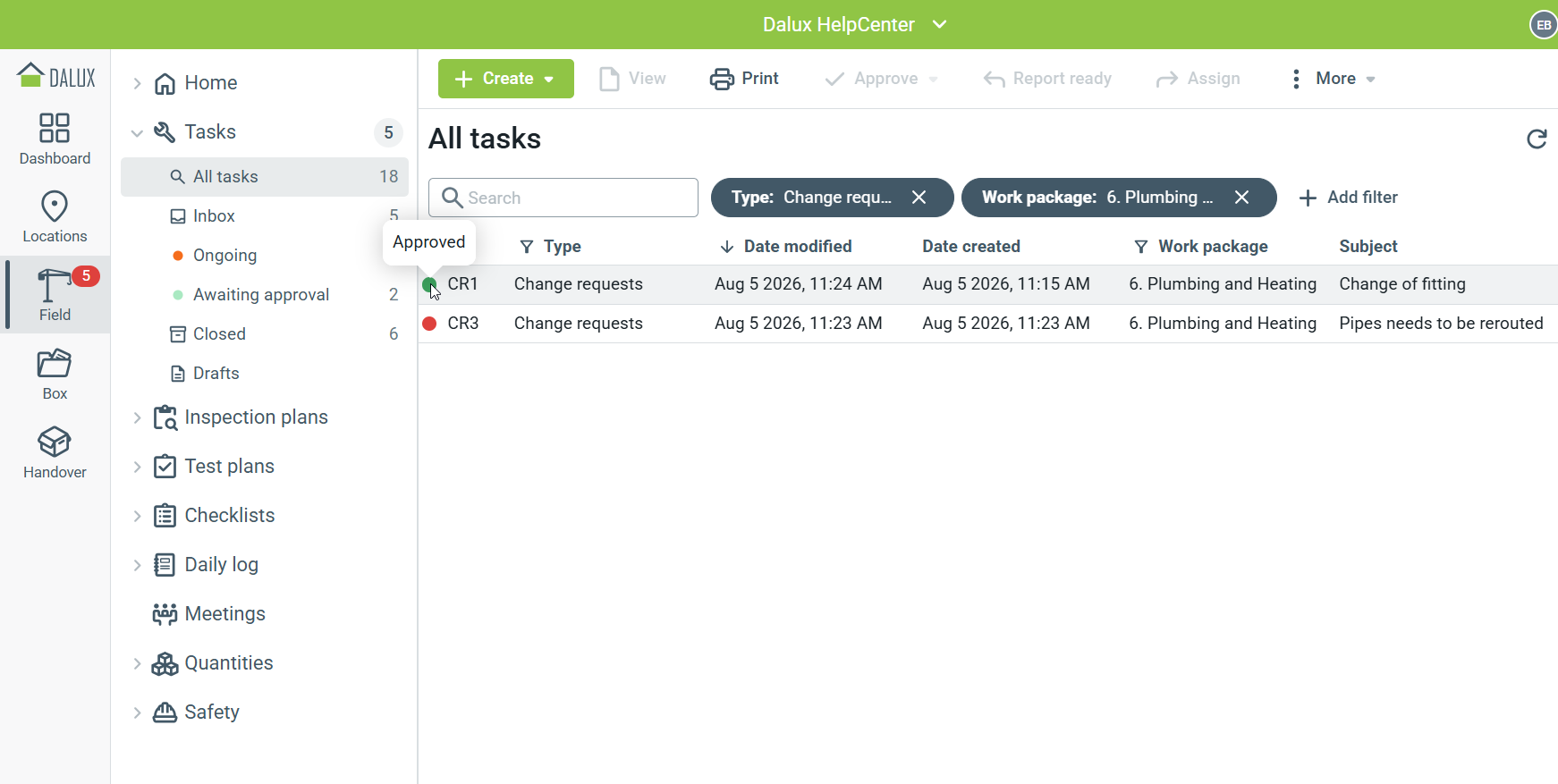Screen dimensions: 1558x784
Task: Filter by the Type column header
Action: (x=550, y=247)
